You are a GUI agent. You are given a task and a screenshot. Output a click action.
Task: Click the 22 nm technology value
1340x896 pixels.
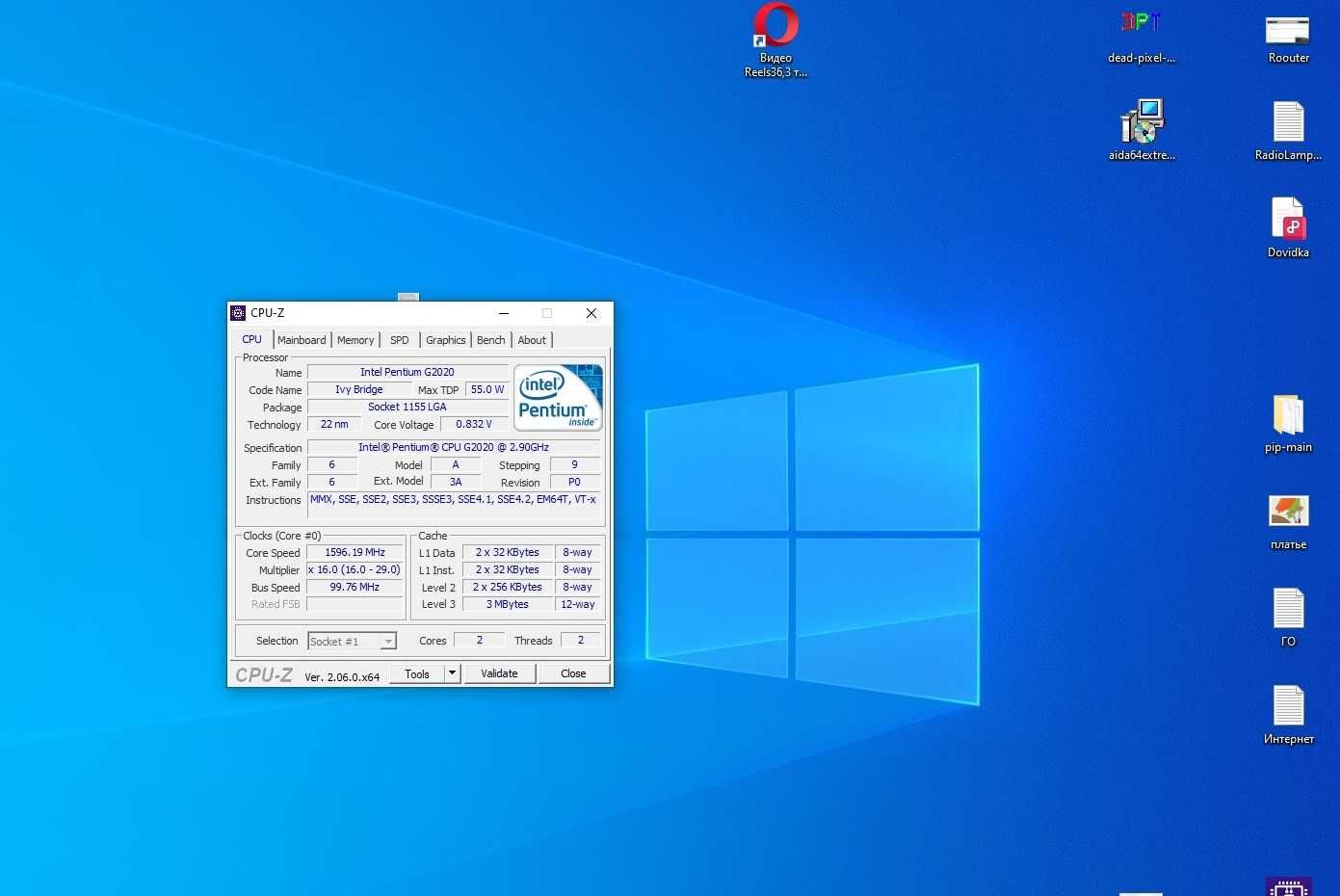point(334,424)
